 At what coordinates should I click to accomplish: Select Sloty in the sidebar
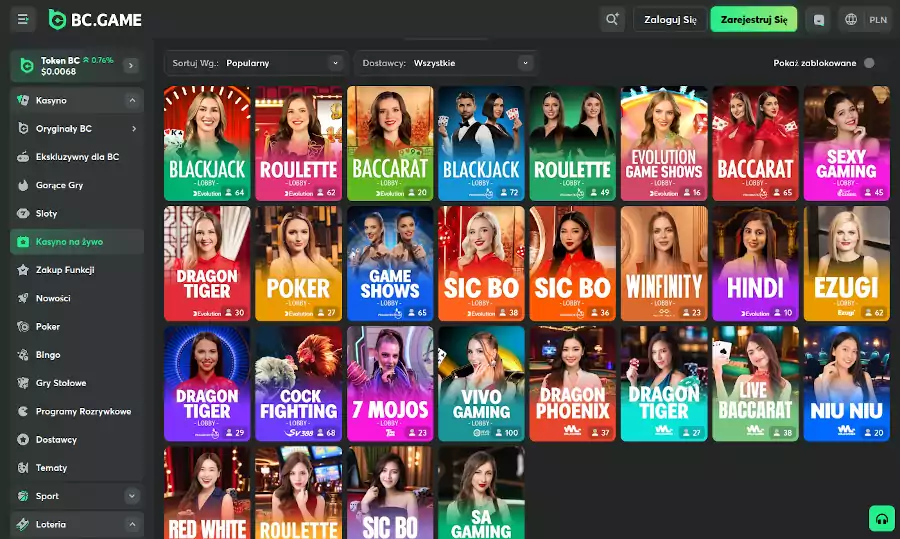(x=47, y=213)
